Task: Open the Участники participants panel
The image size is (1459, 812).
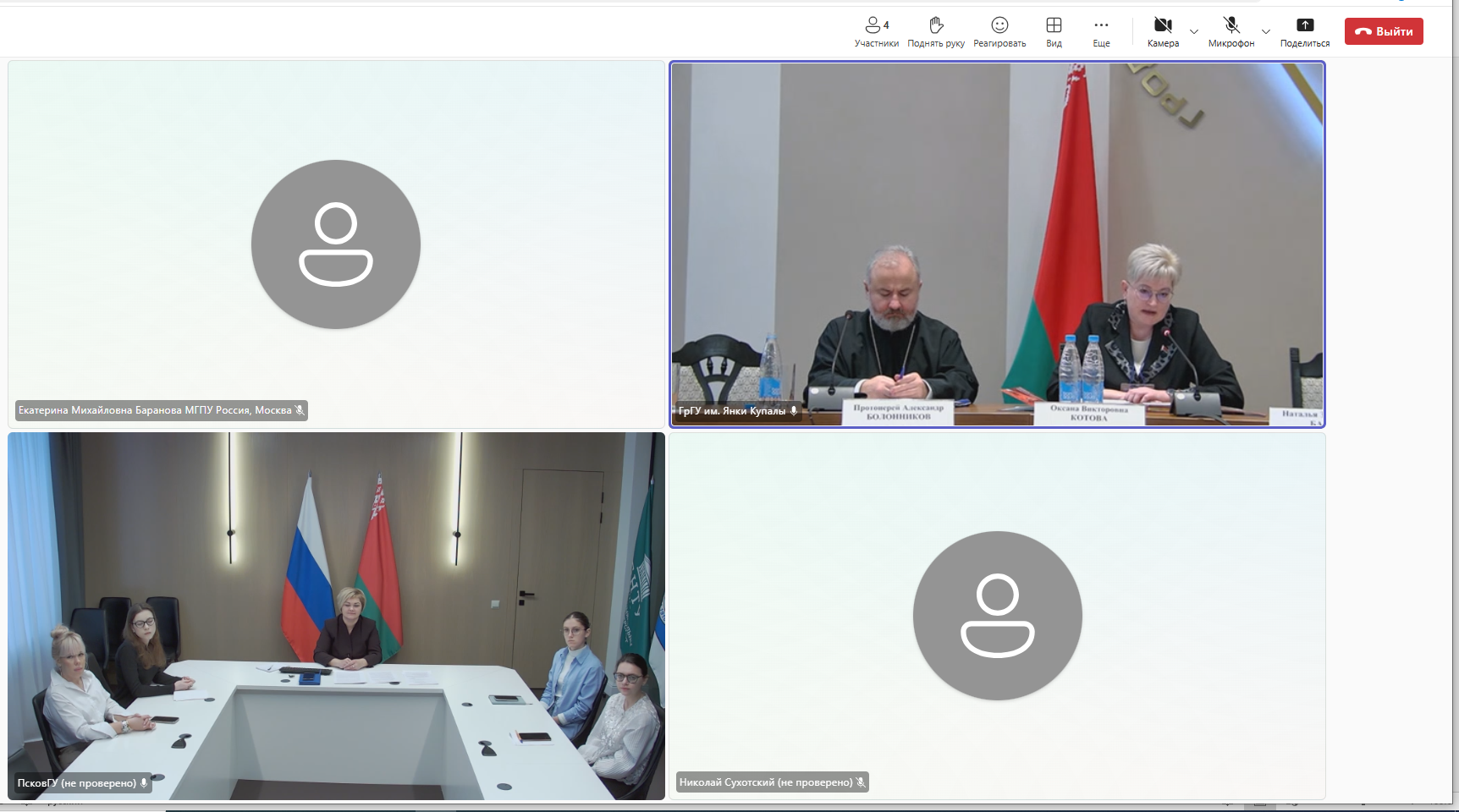Action: [x=876, y=32]
